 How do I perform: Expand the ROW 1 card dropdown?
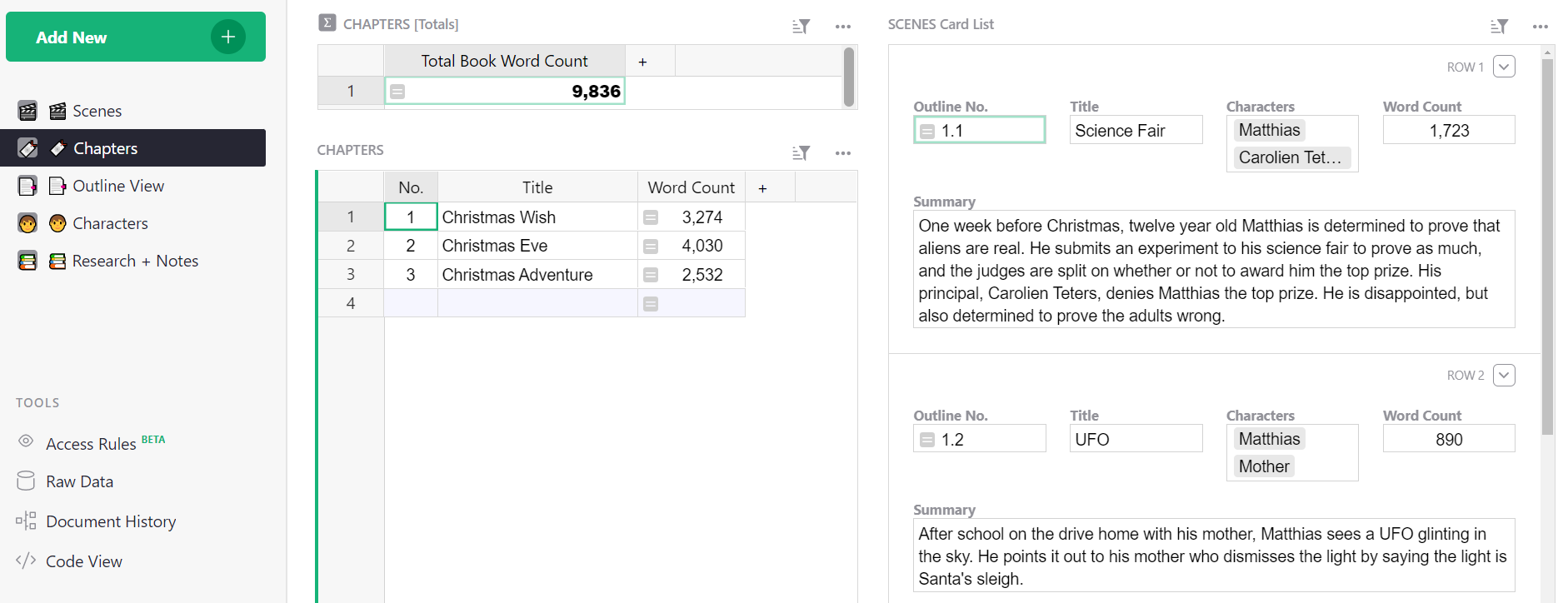point(1504,67)
